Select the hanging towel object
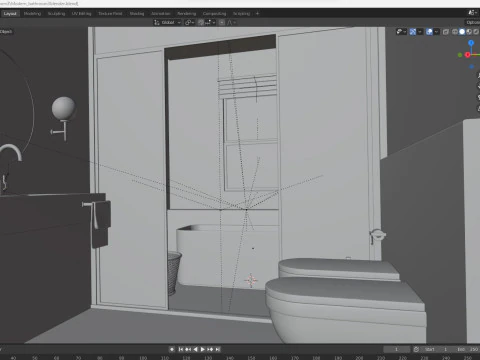This screenshot has height=360, width=480. pos(101,224)
